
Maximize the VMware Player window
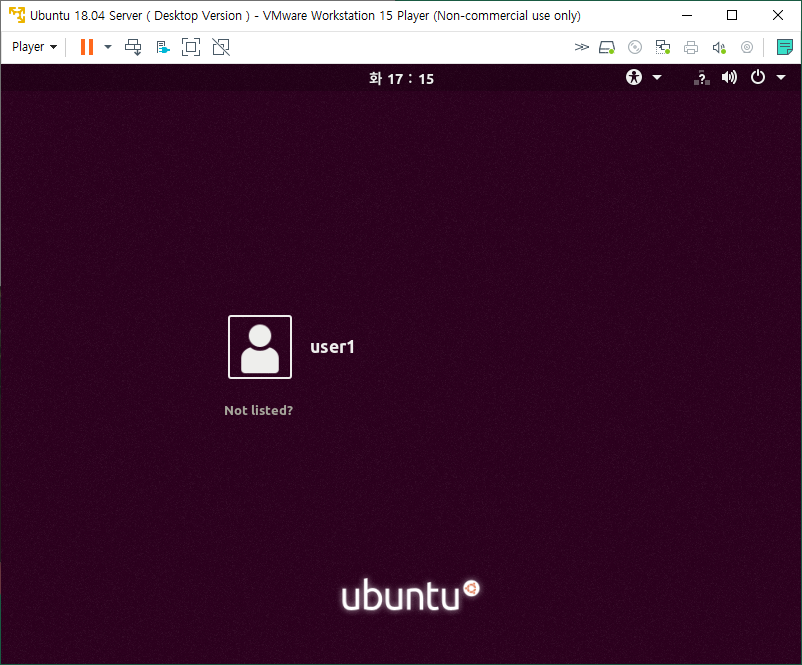732,15
